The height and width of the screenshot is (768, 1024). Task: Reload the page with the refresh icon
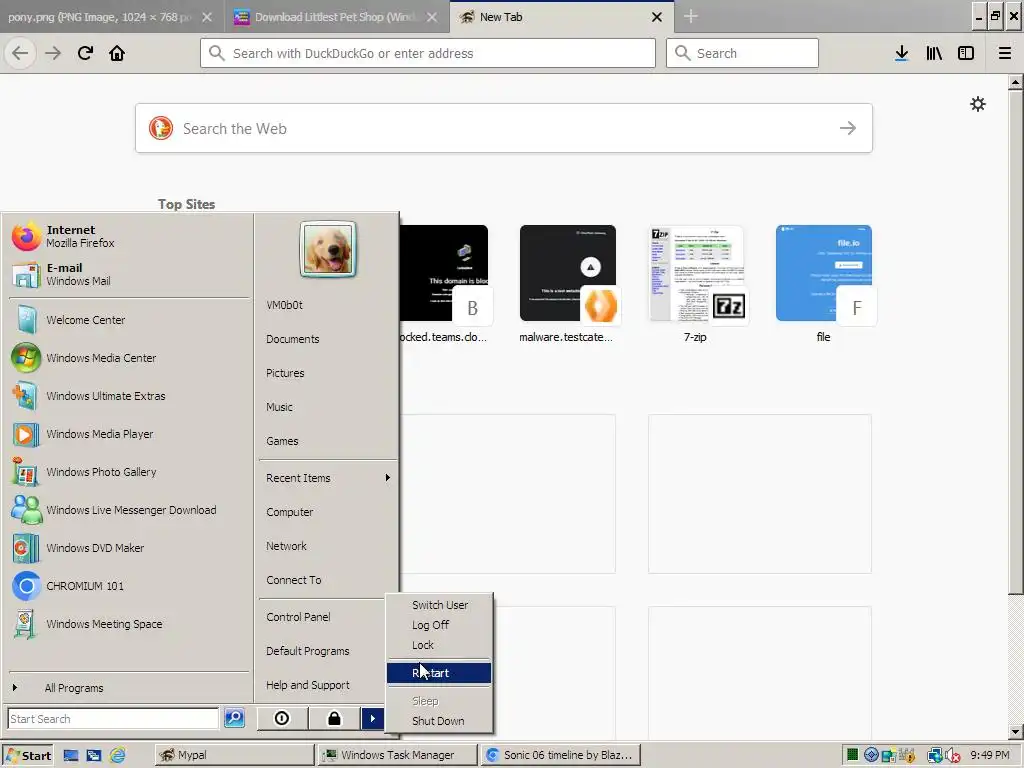pyautogui.click(x=85, y=53)
